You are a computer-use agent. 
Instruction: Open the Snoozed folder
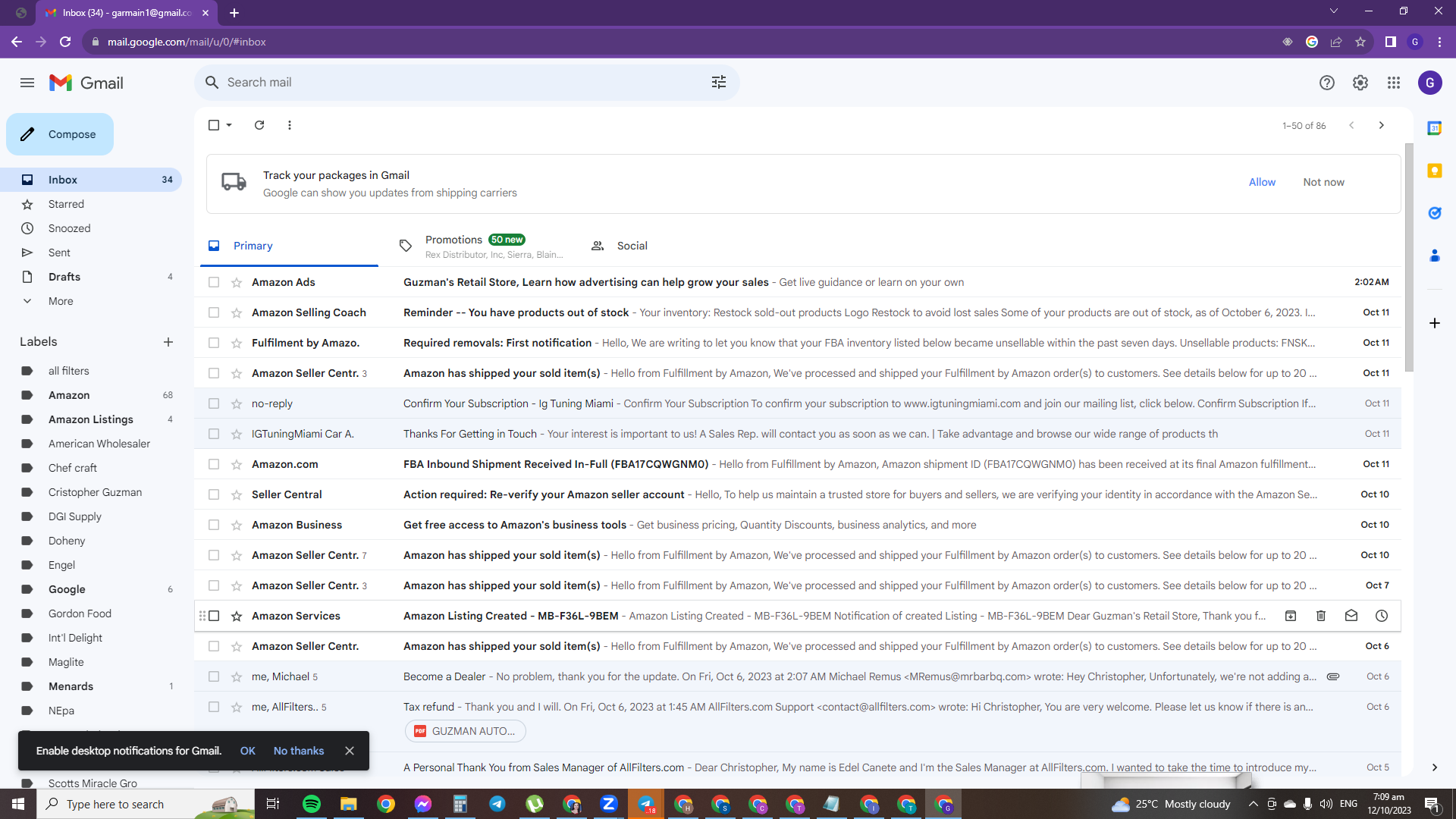91,228
